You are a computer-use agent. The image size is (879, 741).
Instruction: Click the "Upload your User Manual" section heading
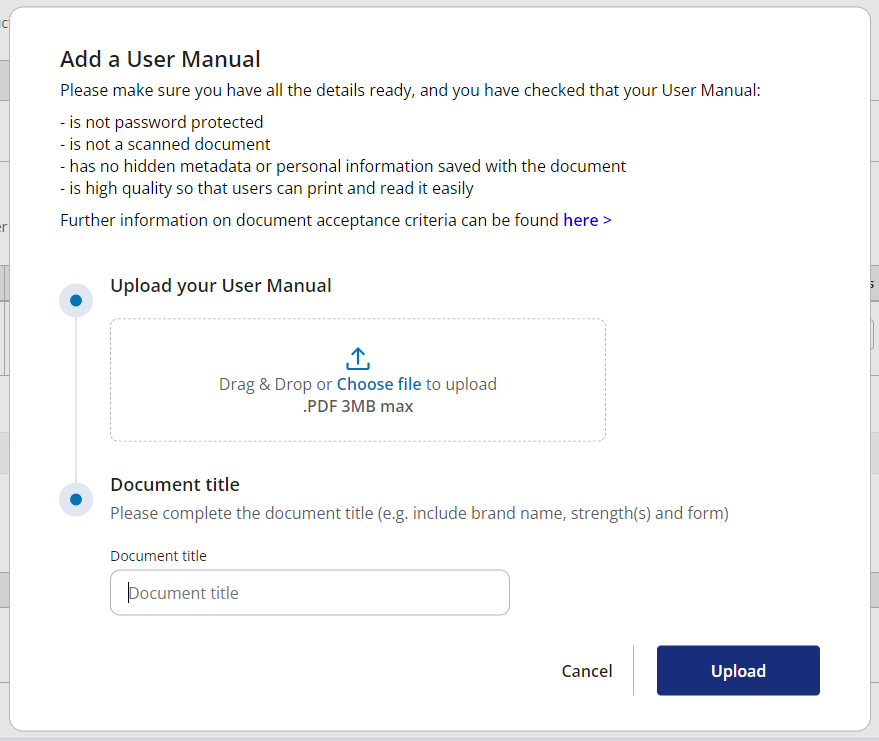tap(220, 285)
